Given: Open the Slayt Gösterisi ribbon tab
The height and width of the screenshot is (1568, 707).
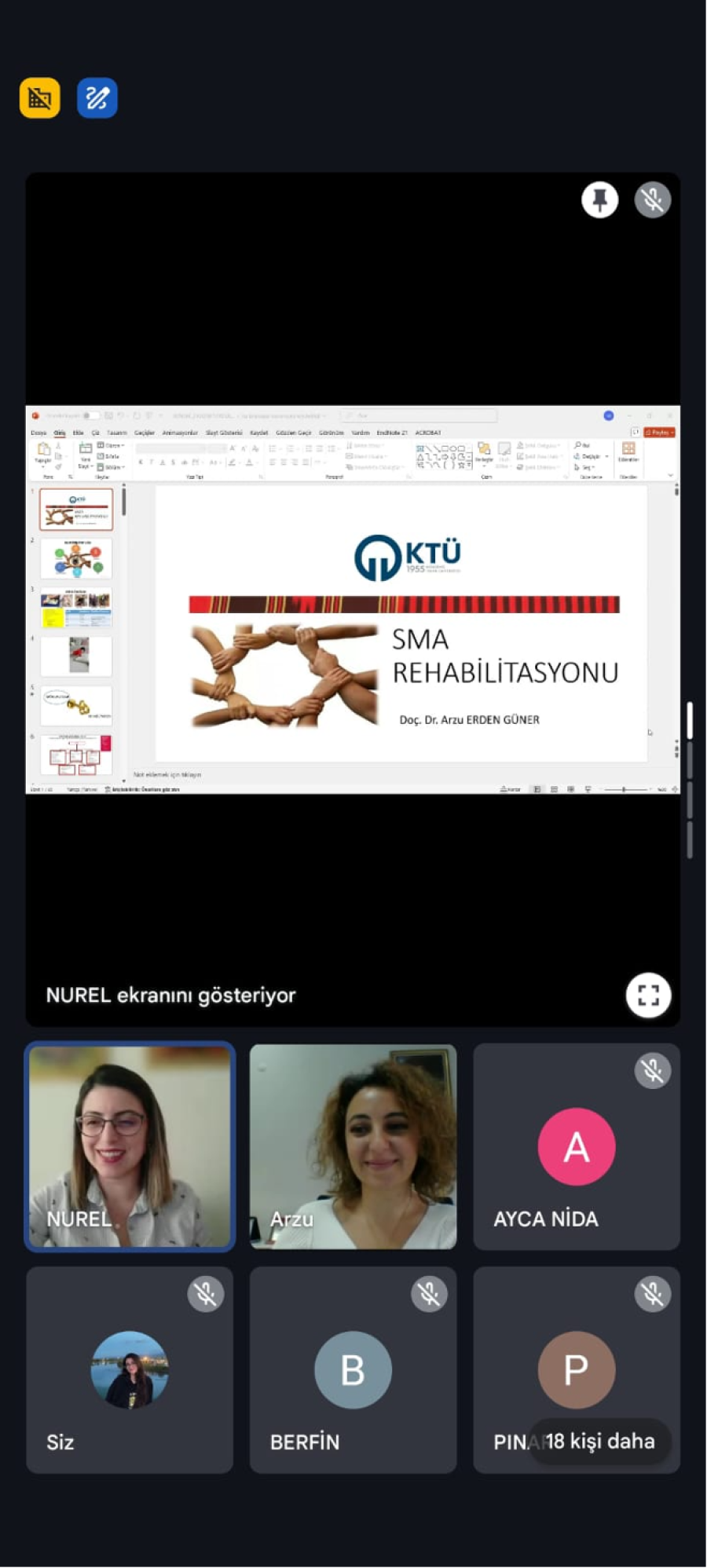Looking at the screenshot, I should [224, 433].
